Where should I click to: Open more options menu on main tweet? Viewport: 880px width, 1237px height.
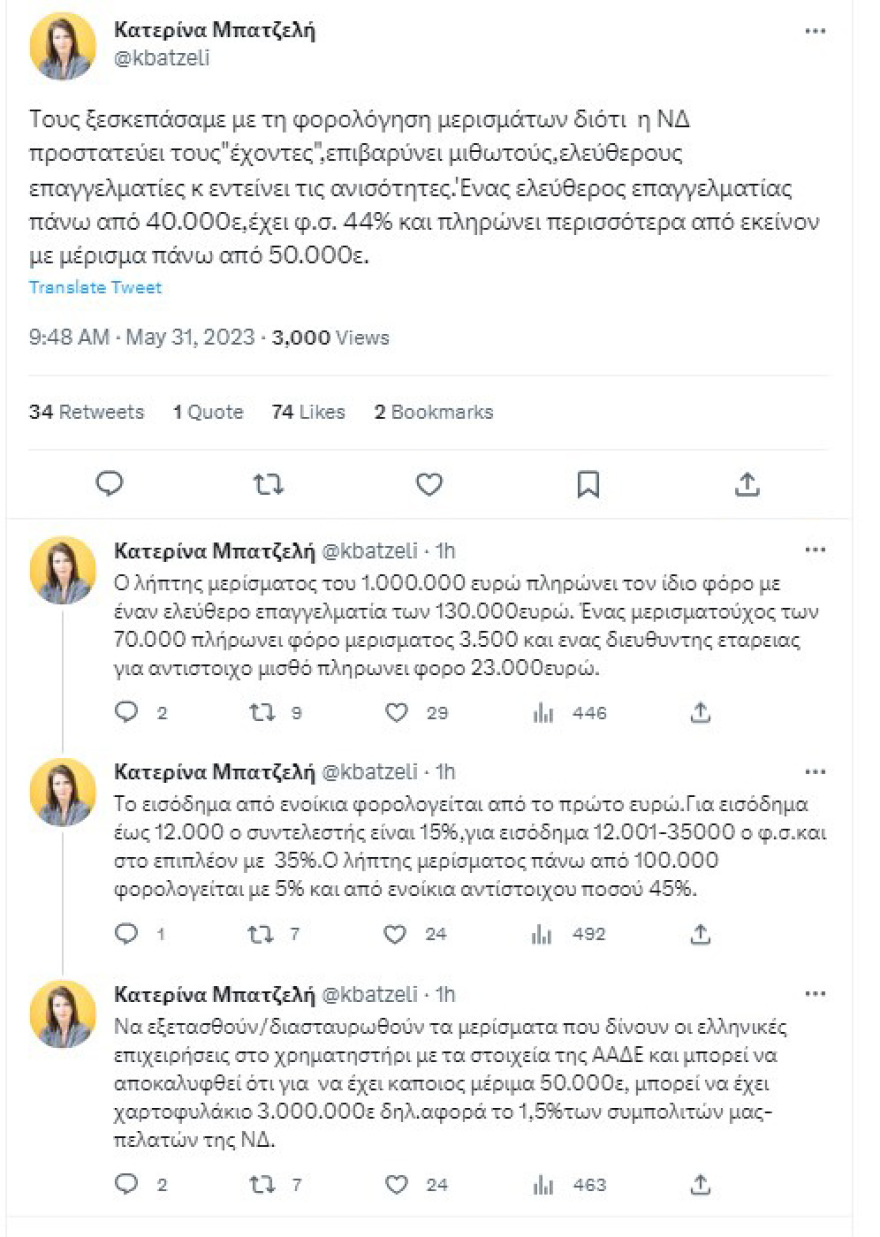pyautogui.click(x=816, y=33)
